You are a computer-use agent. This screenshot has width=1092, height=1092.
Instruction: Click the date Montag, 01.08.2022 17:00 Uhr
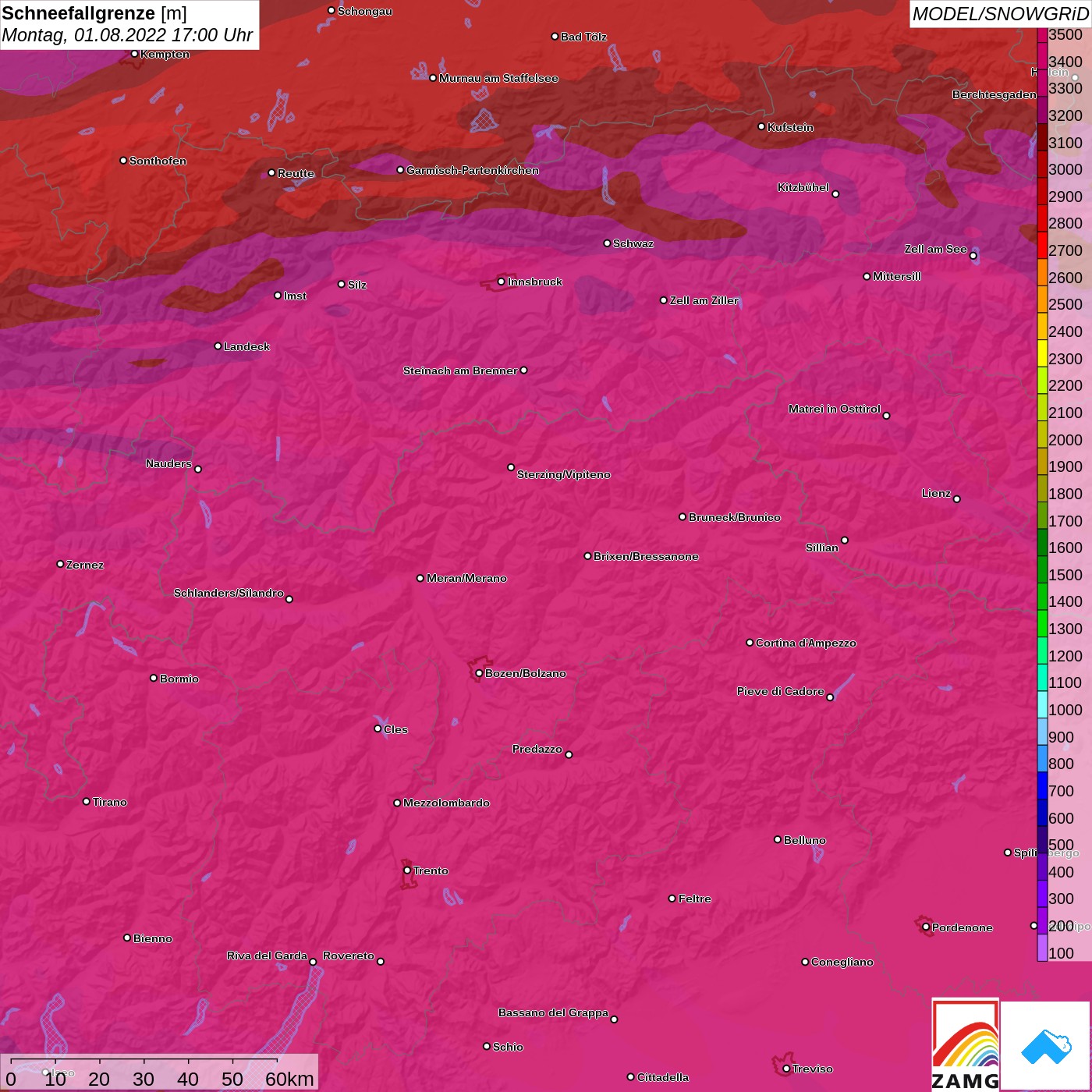pyautogui.click(x=127, y=35)
